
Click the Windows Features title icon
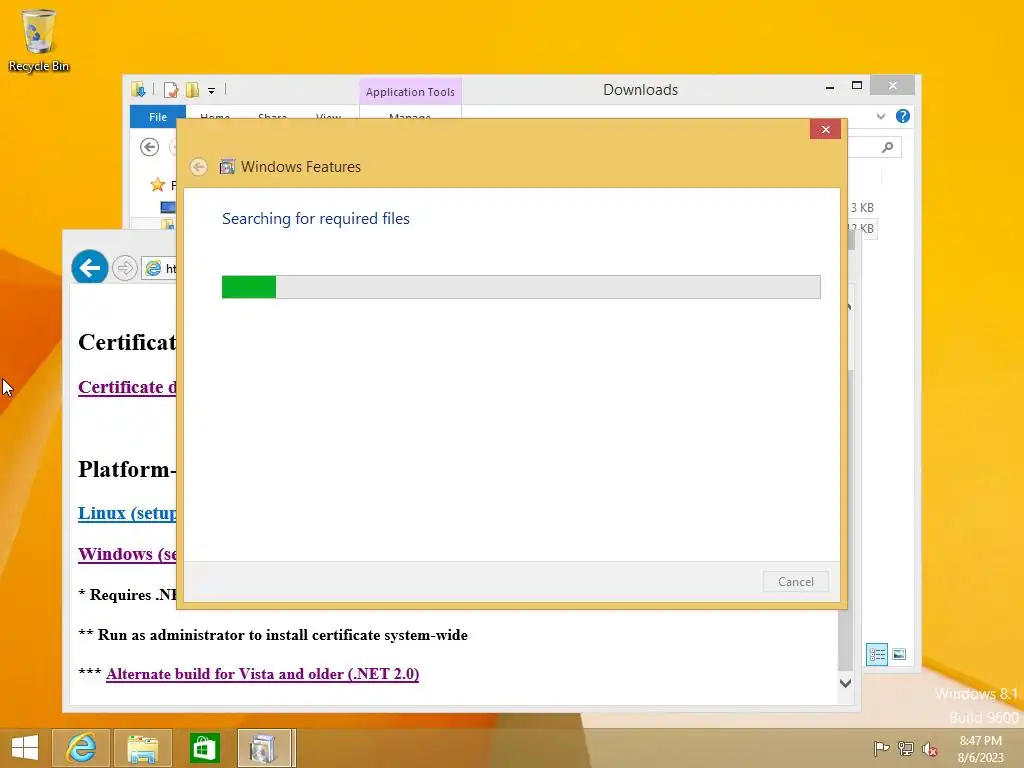(x=227, y=167)
